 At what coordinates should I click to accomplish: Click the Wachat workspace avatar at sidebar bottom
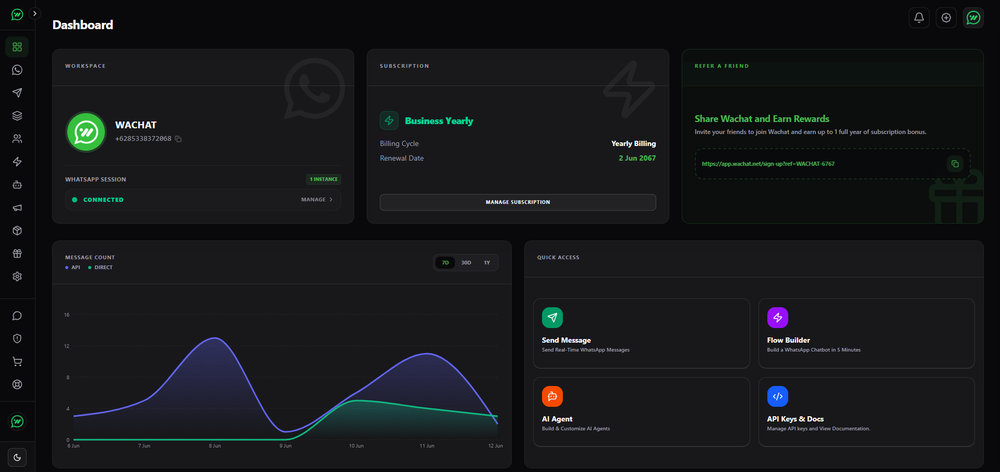pos(17,421)
